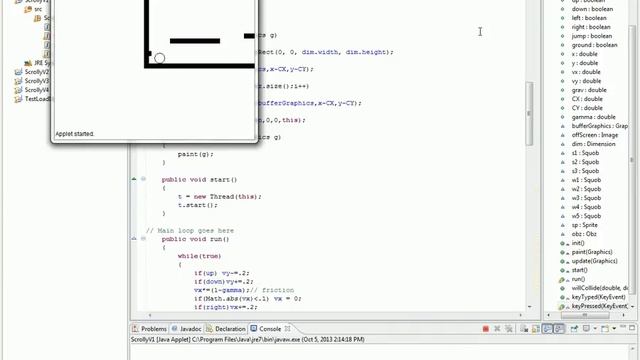
Task: Select 'sp : Sprite' in Outline
Action: click(584, 225)
